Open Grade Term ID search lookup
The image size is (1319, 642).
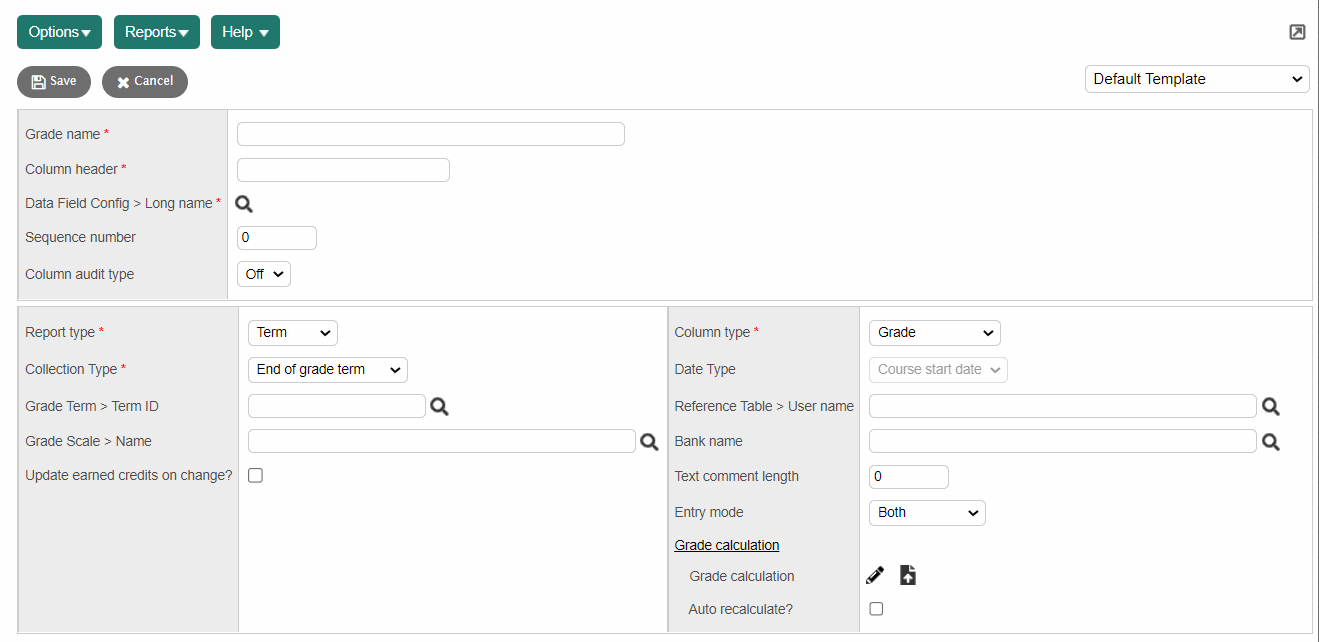click(x=439, y=406)
